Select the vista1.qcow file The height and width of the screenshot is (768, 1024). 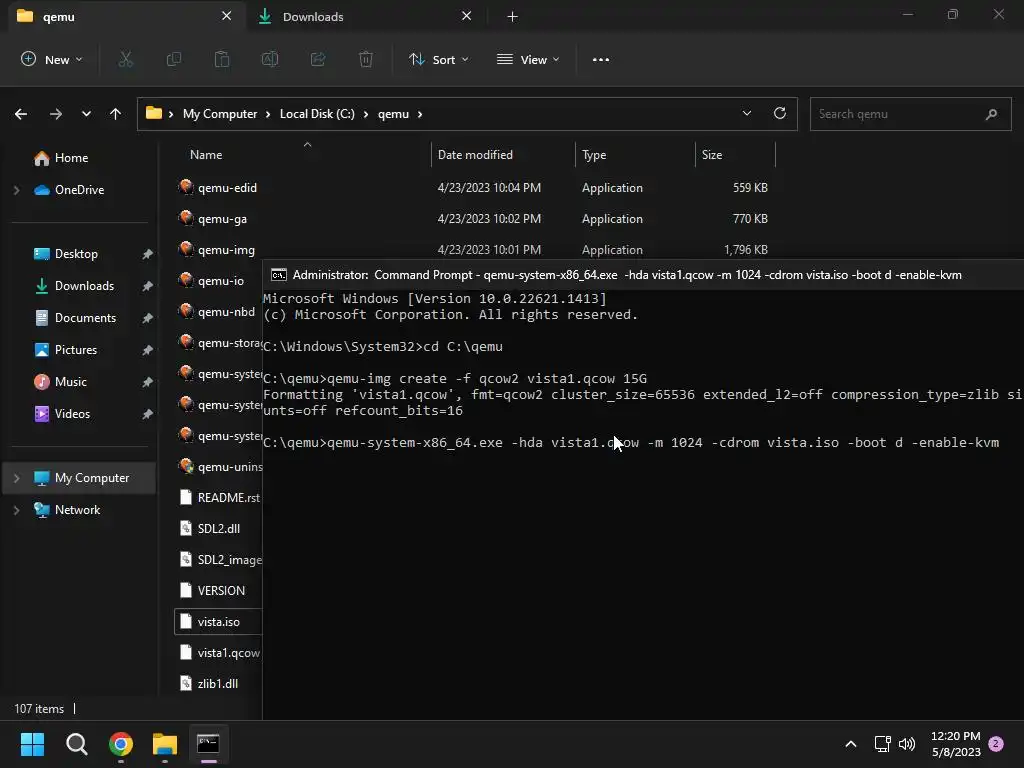[x=219, y=653]
